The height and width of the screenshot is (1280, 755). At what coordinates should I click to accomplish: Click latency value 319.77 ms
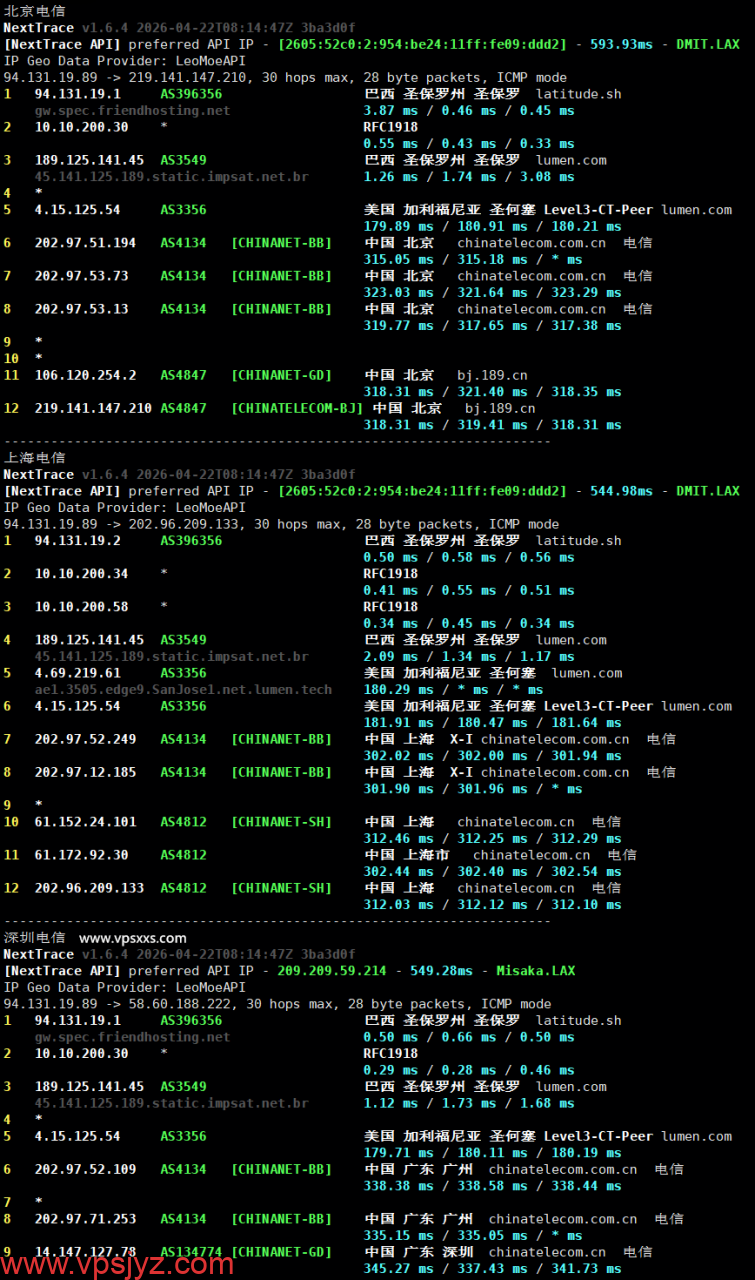pos(398,326)
